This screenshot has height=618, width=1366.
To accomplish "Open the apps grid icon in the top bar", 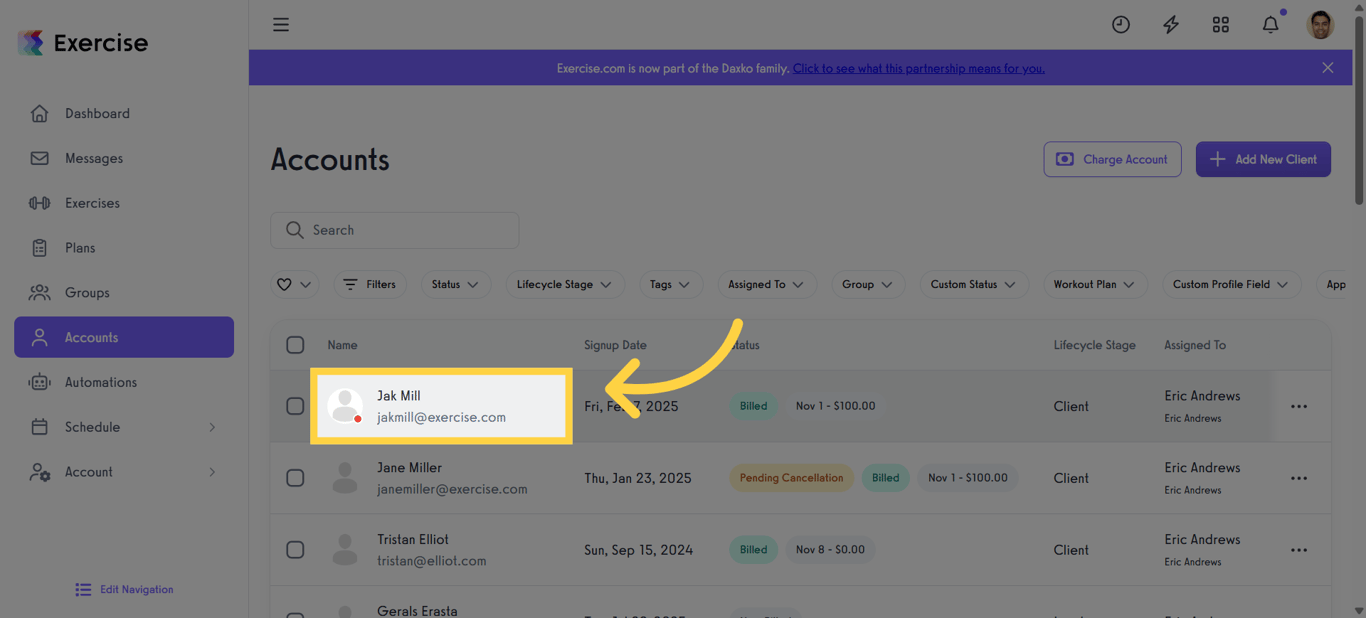I will [1220, 24].
